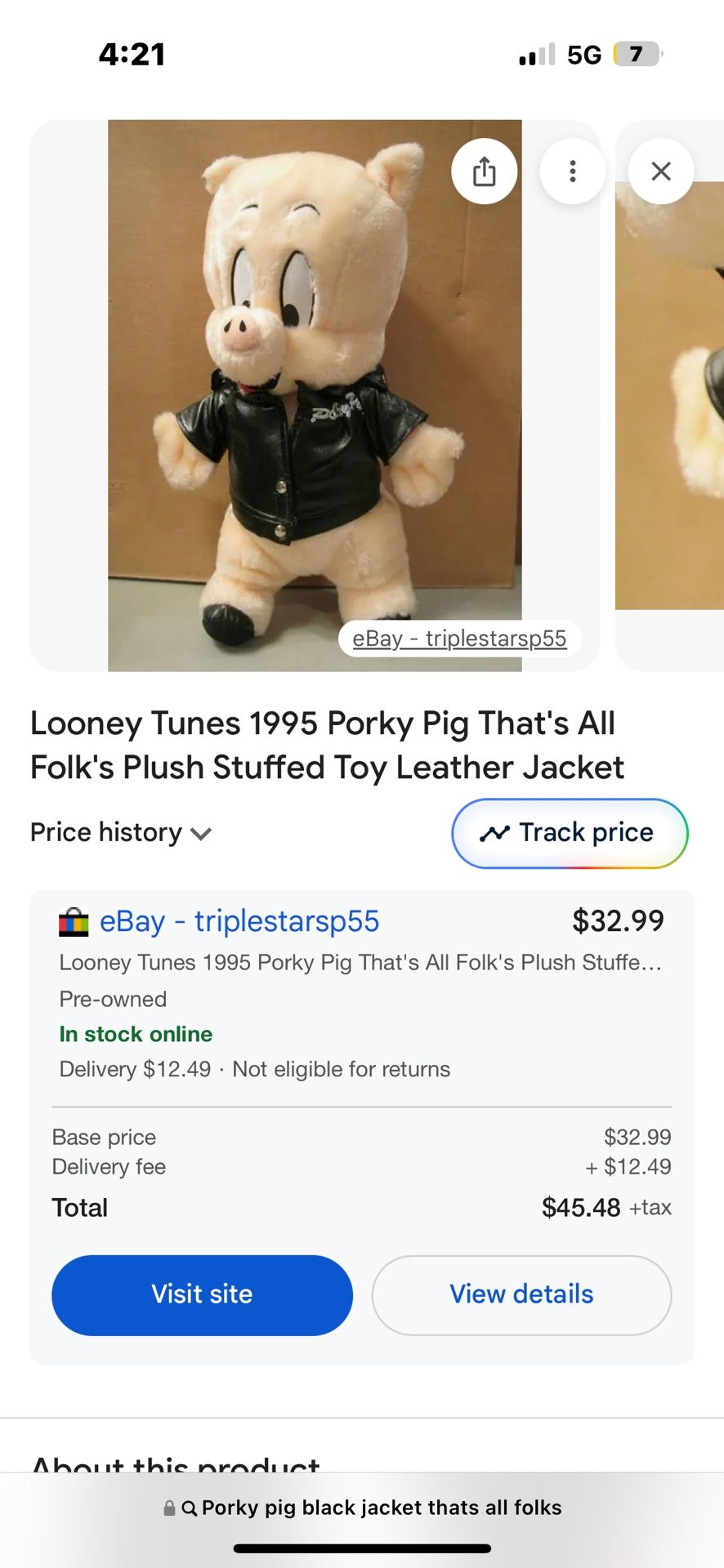Tap the share icon on the product image
This screenshot has height=1568, width=724.
(x=485, y=171)
